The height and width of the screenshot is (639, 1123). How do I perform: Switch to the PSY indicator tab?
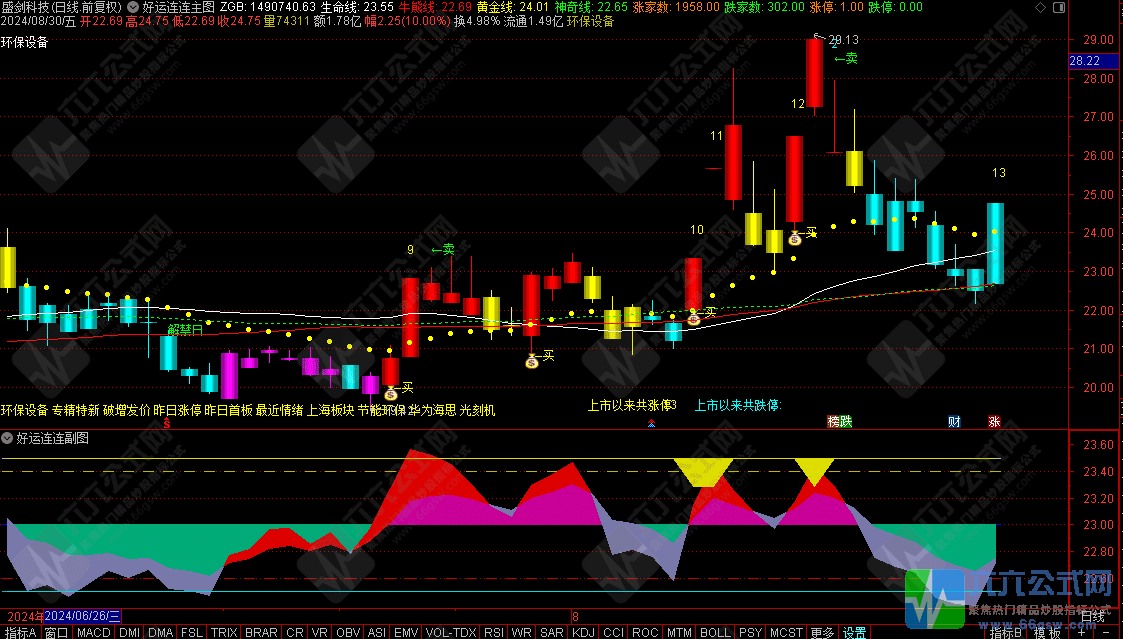(x=751, y=633)
